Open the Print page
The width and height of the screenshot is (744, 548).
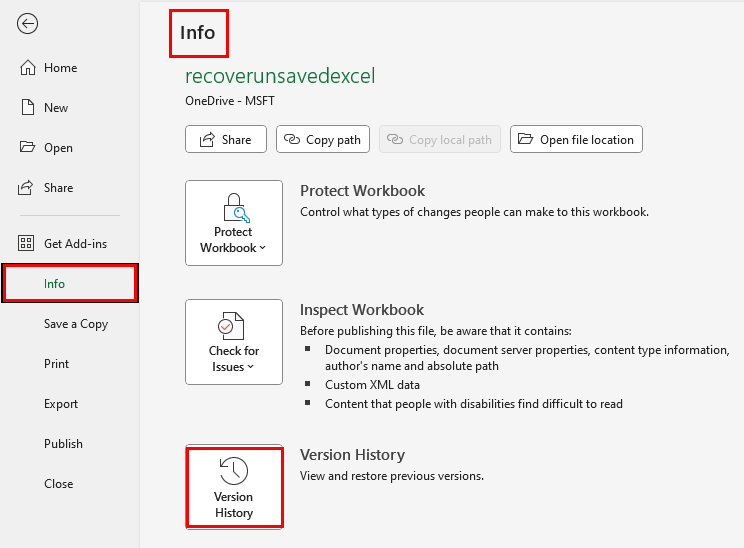[57, 364]
